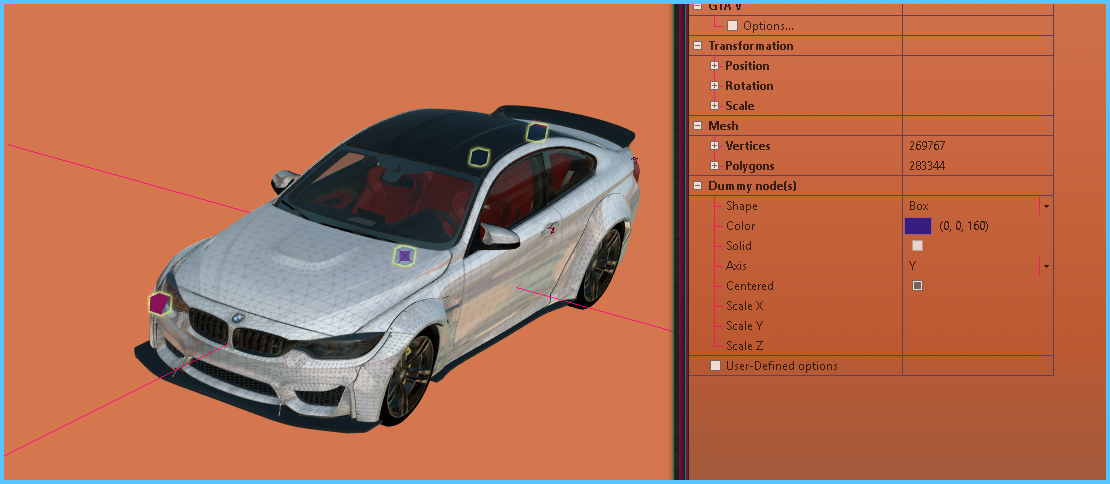Click the Scale X value field

tap(977, 306)
